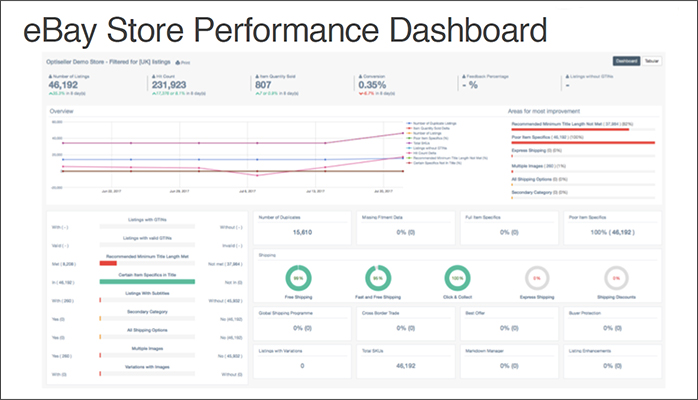Click the Listings with Variations card
The image size is (698, 400).
coord(302,361)
